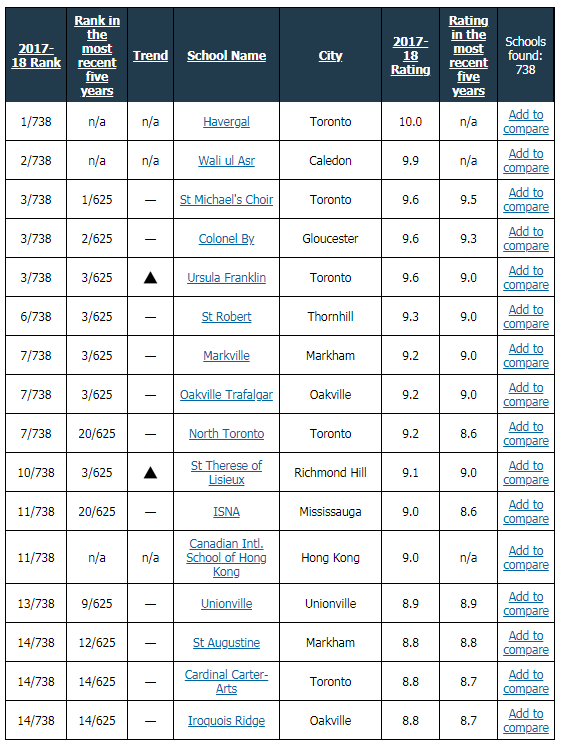Sort by the 2017-18 Rank column header
565x740 pixels.
tap(36, 56)
